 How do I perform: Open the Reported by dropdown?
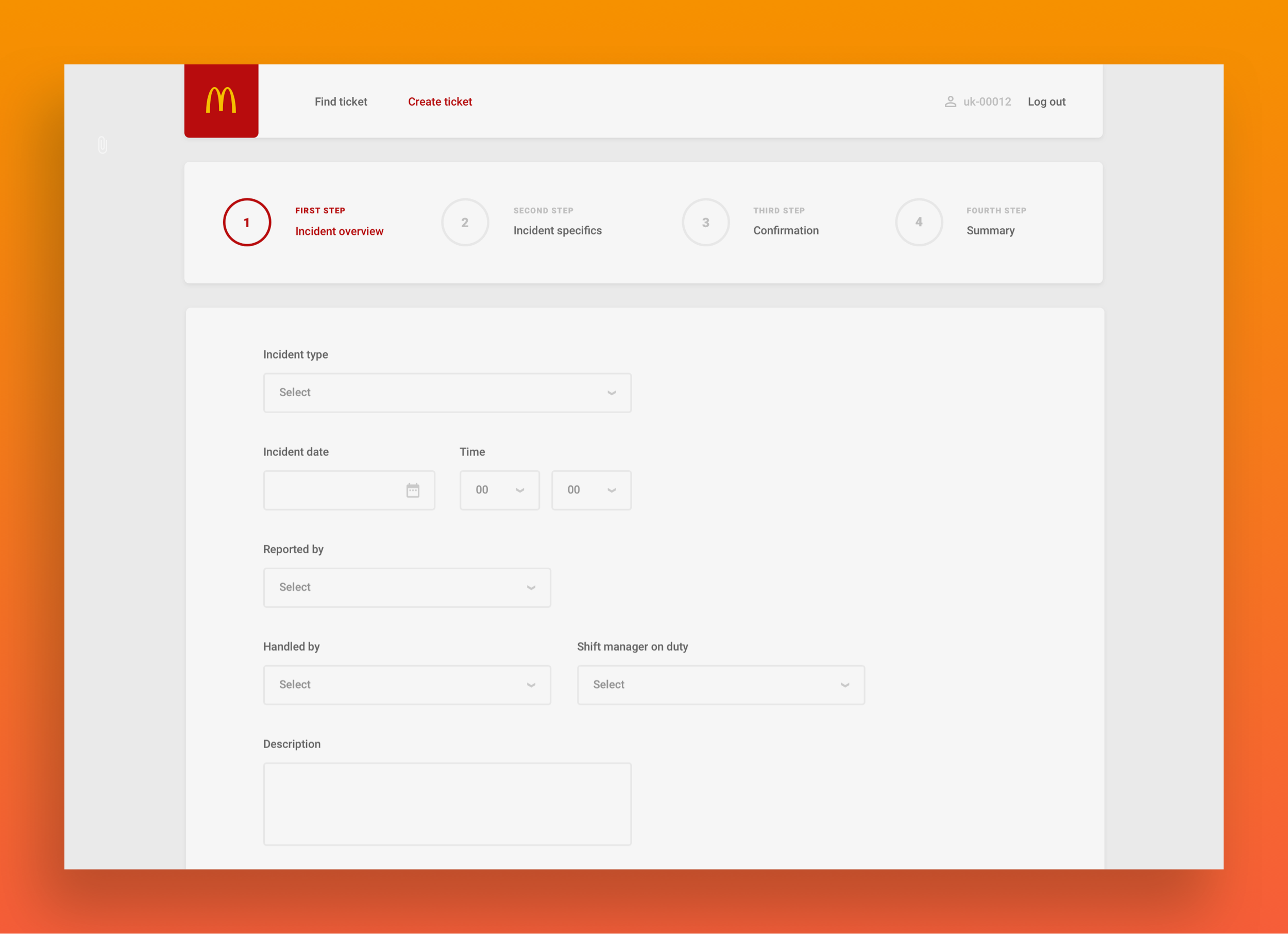click(x=407, y=587)
